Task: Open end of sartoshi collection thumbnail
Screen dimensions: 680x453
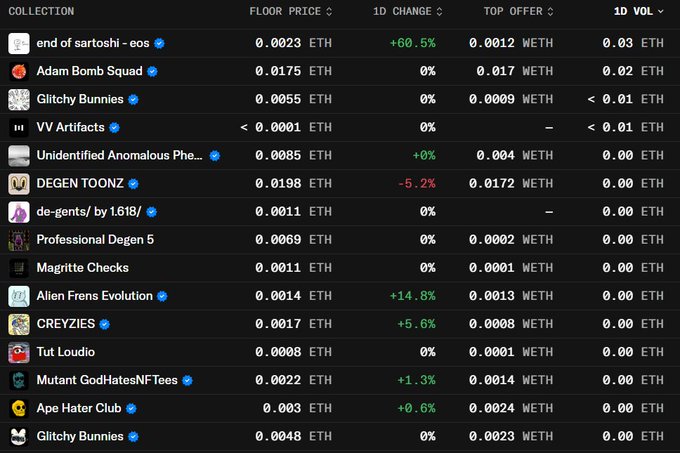Action: (x=19, y=43)
